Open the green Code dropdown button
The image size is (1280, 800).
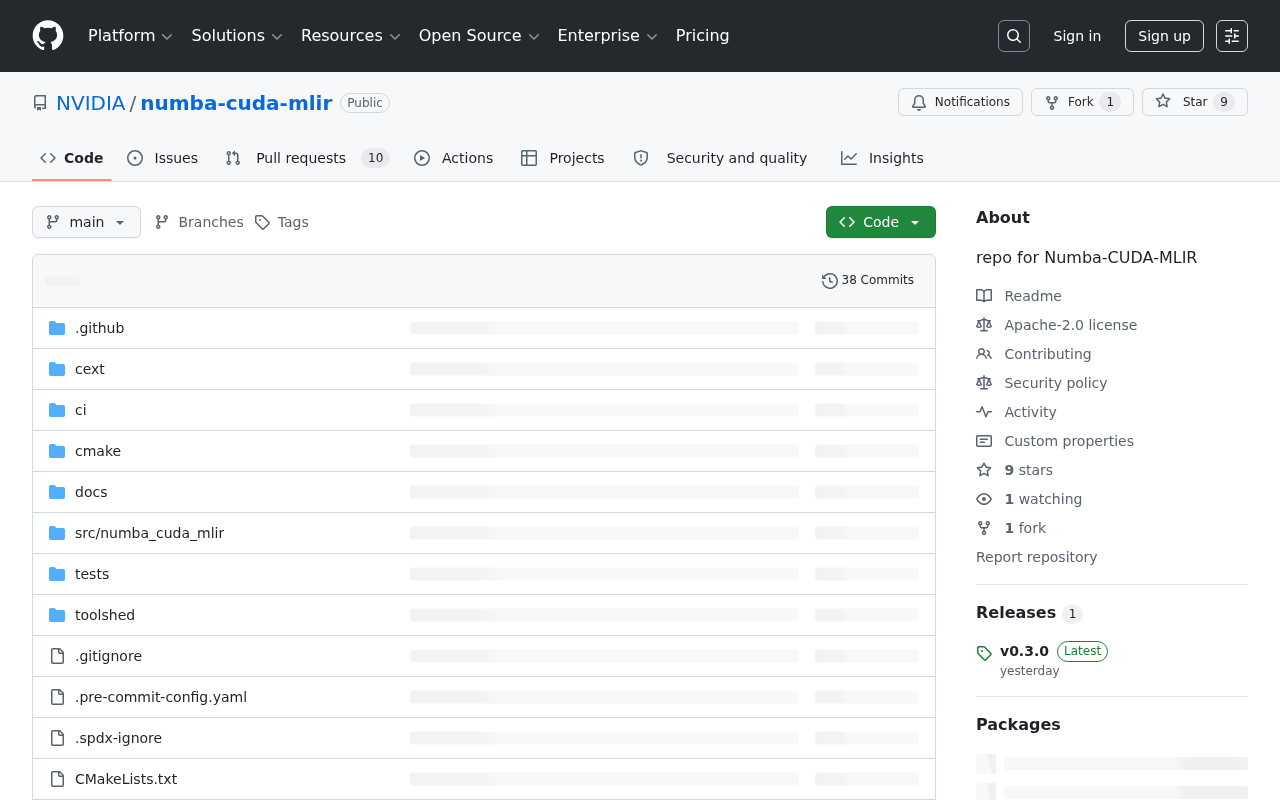[881, 222]
